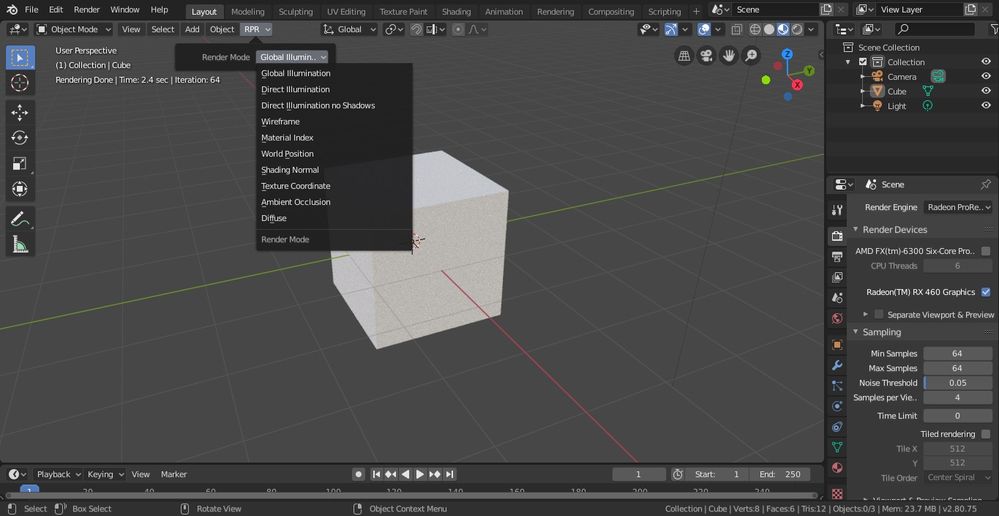Click the timeline End frame field

pos(780,474)
